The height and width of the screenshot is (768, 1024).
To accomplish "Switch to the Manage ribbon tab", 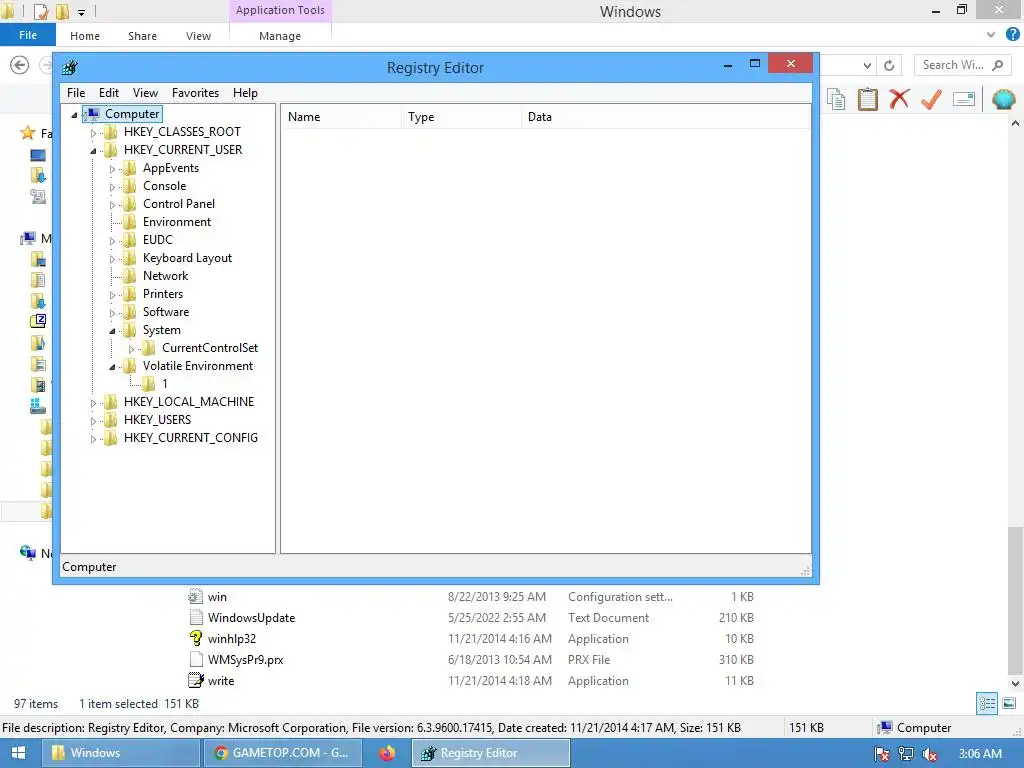I will (x=280, y=36).
